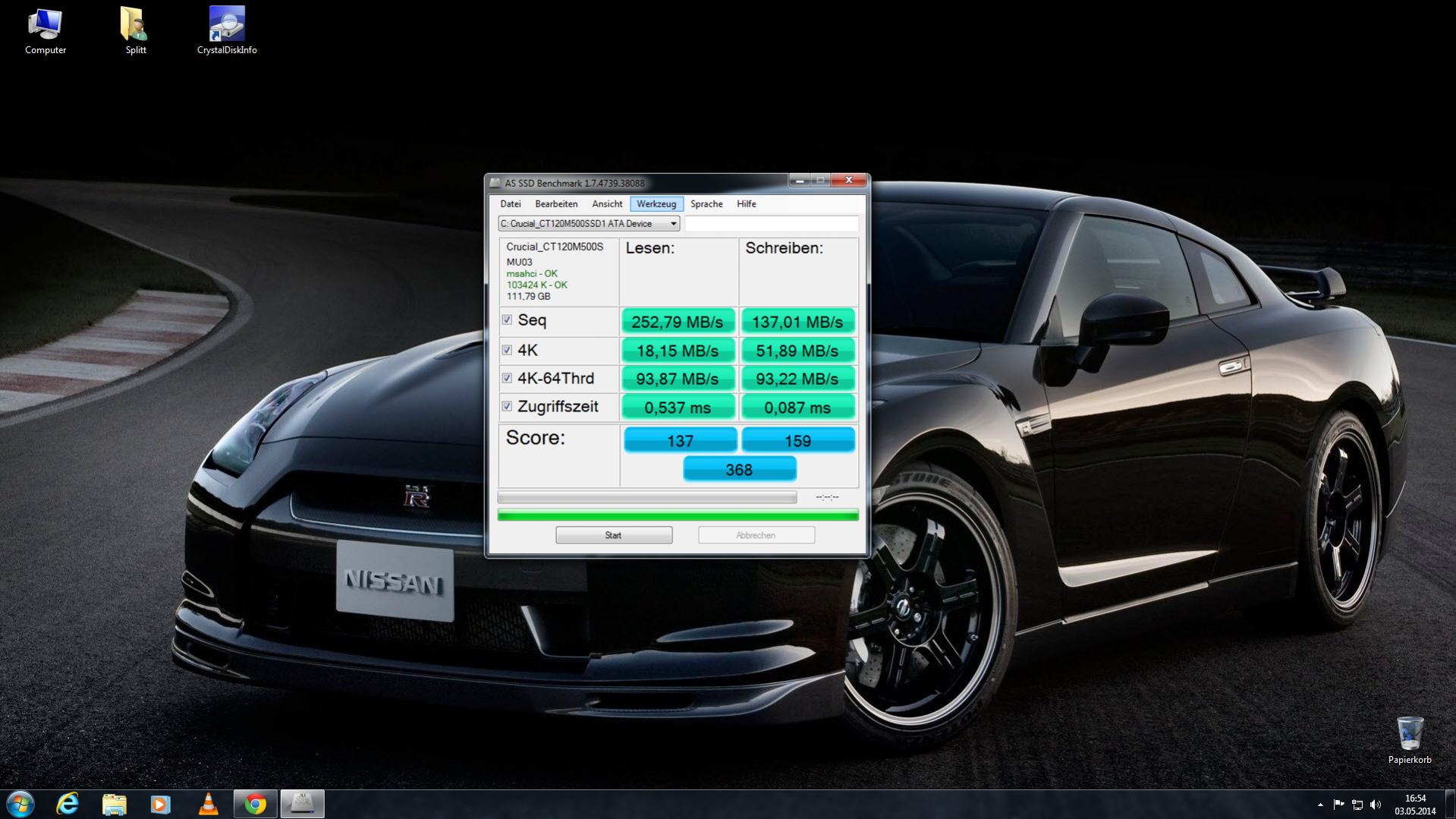Open Windows Explorer from the taskbar
Image resolution: width=1456 pixels, height=819 pixels.
point(114,804)
